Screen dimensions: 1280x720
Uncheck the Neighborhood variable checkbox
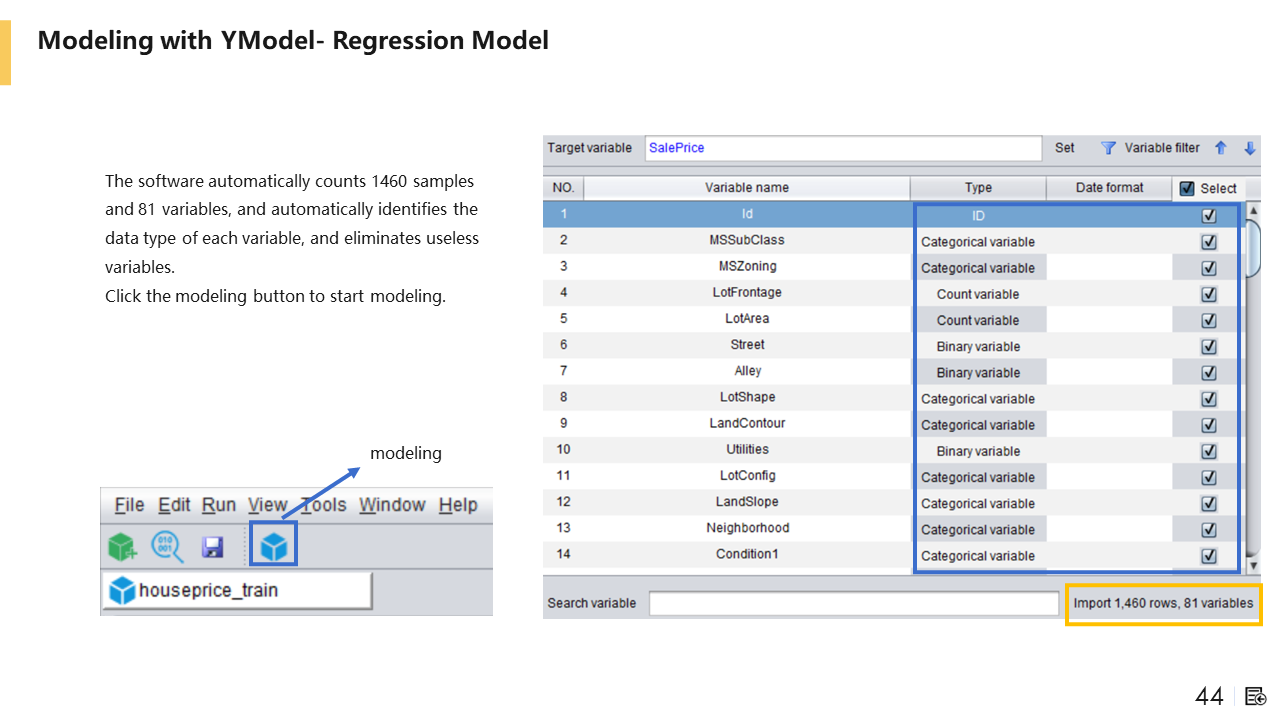click(1209, 530)
